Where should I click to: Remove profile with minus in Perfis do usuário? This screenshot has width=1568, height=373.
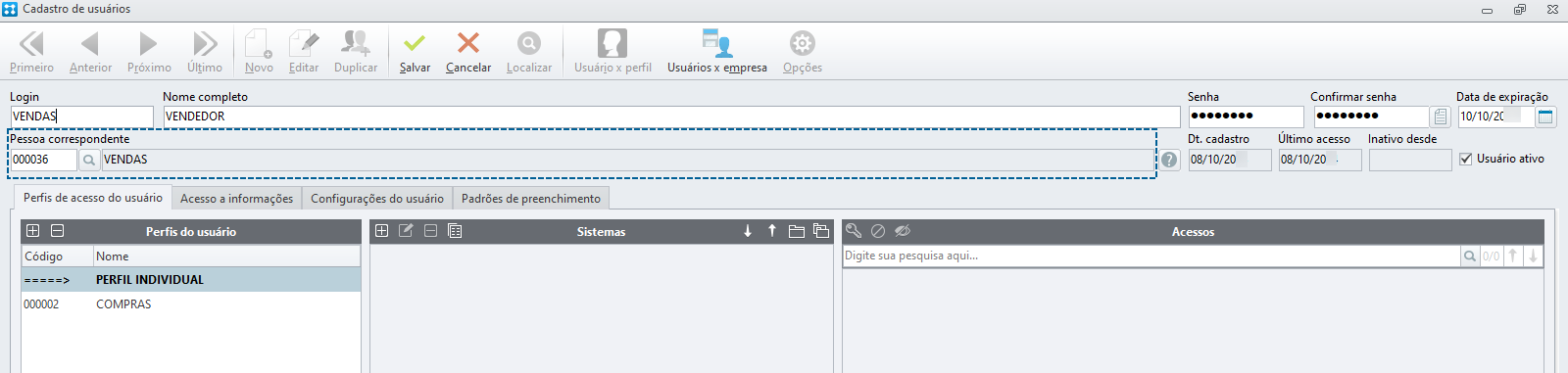(x=58, y=231)
